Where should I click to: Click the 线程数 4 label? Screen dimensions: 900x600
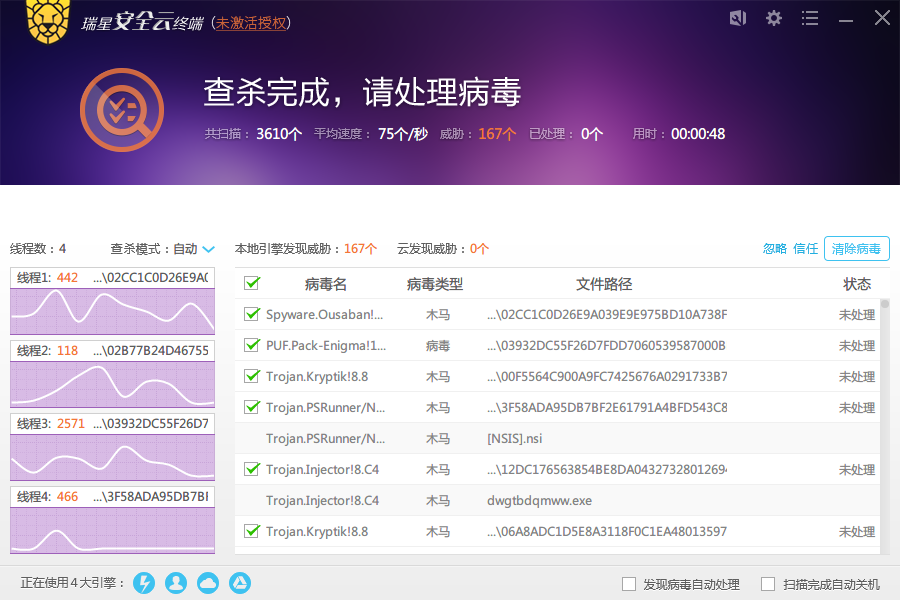coord(38,249)
